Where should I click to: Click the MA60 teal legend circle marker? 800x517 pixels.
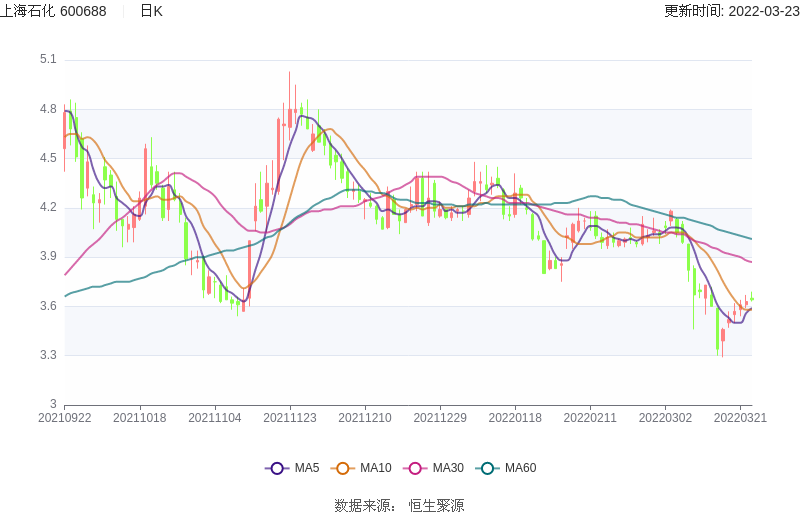(x=487, y=468)
